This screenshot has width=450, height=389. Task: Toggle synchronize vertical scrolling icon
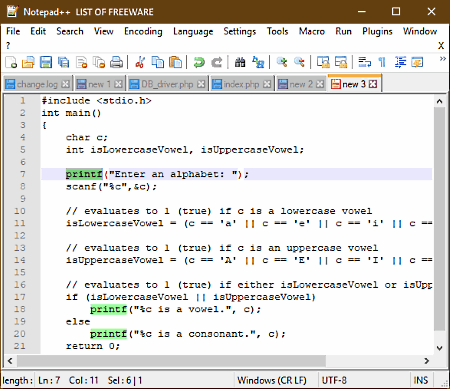point(323,62)
